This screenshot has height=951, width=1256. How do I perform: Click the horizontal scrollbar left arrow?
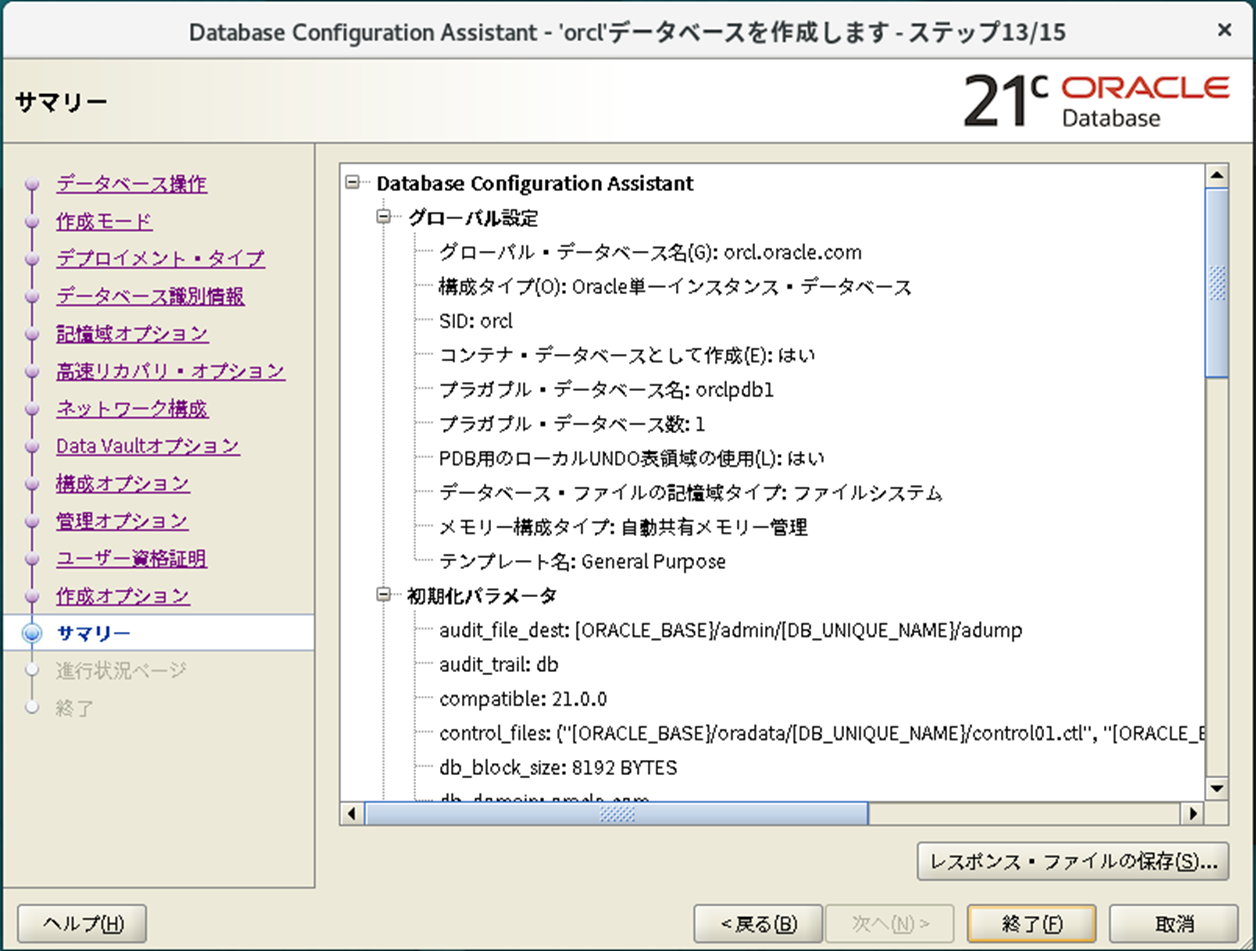pyautogui.click(x=352, y=814)
